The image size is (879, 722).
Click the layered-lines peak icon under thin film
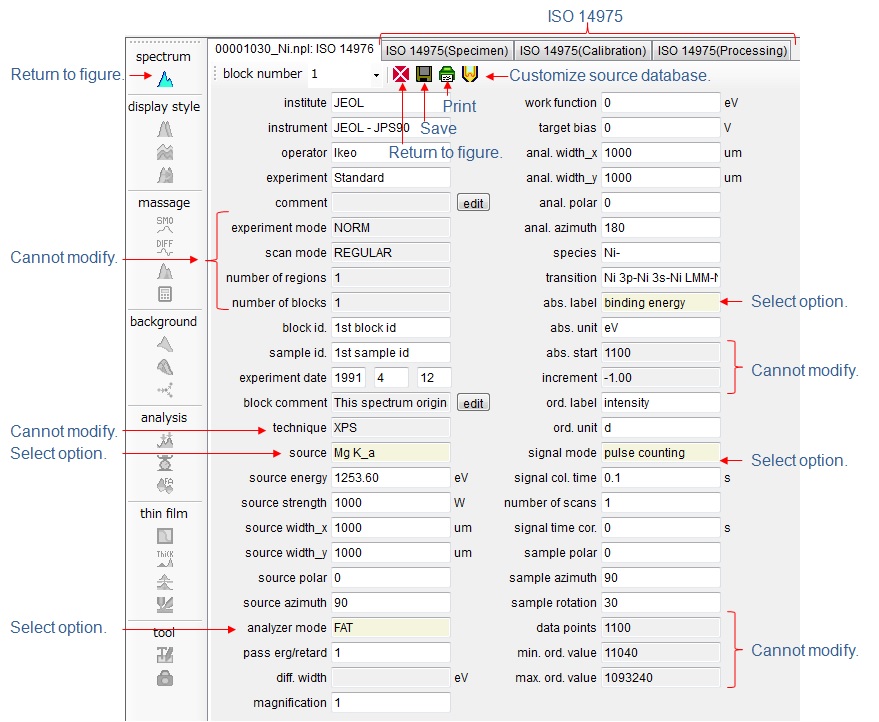pos(165,582)
